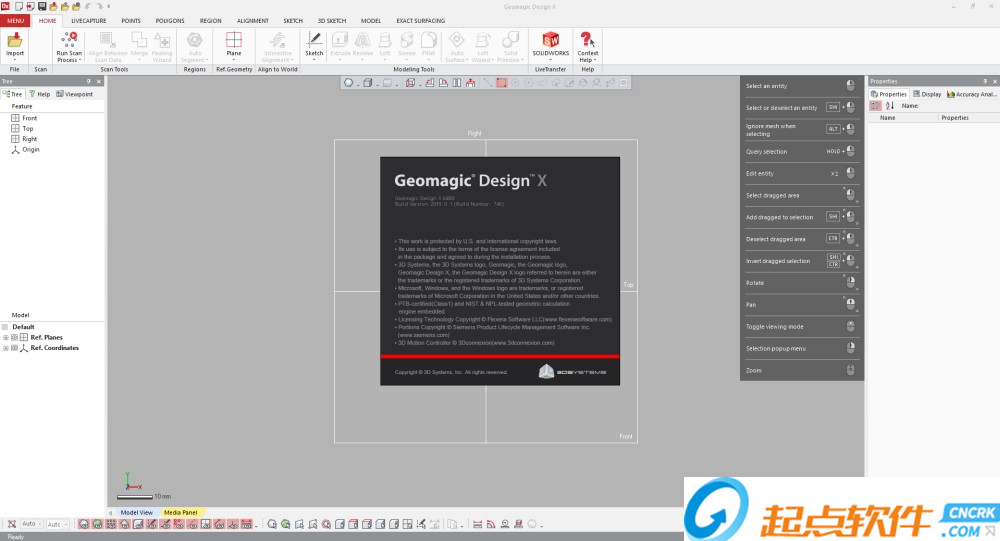Pin the Tree panel with pushpin icon
Viewport: 1000px width, 541px height.
(x=88, y=81)
